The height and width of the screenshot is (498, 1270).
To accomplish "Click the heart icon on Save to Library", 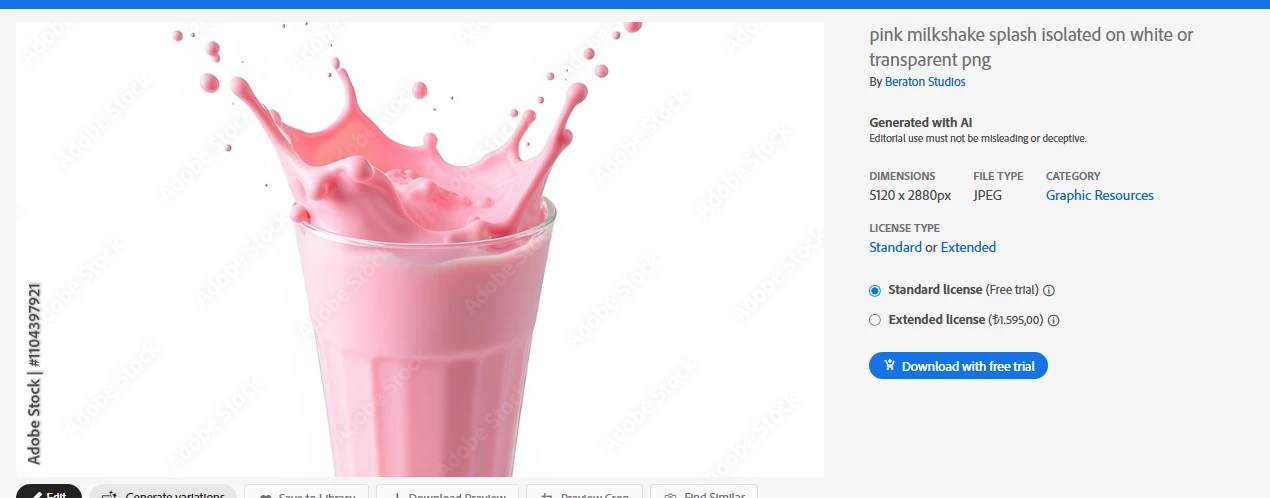I will 265,496.
